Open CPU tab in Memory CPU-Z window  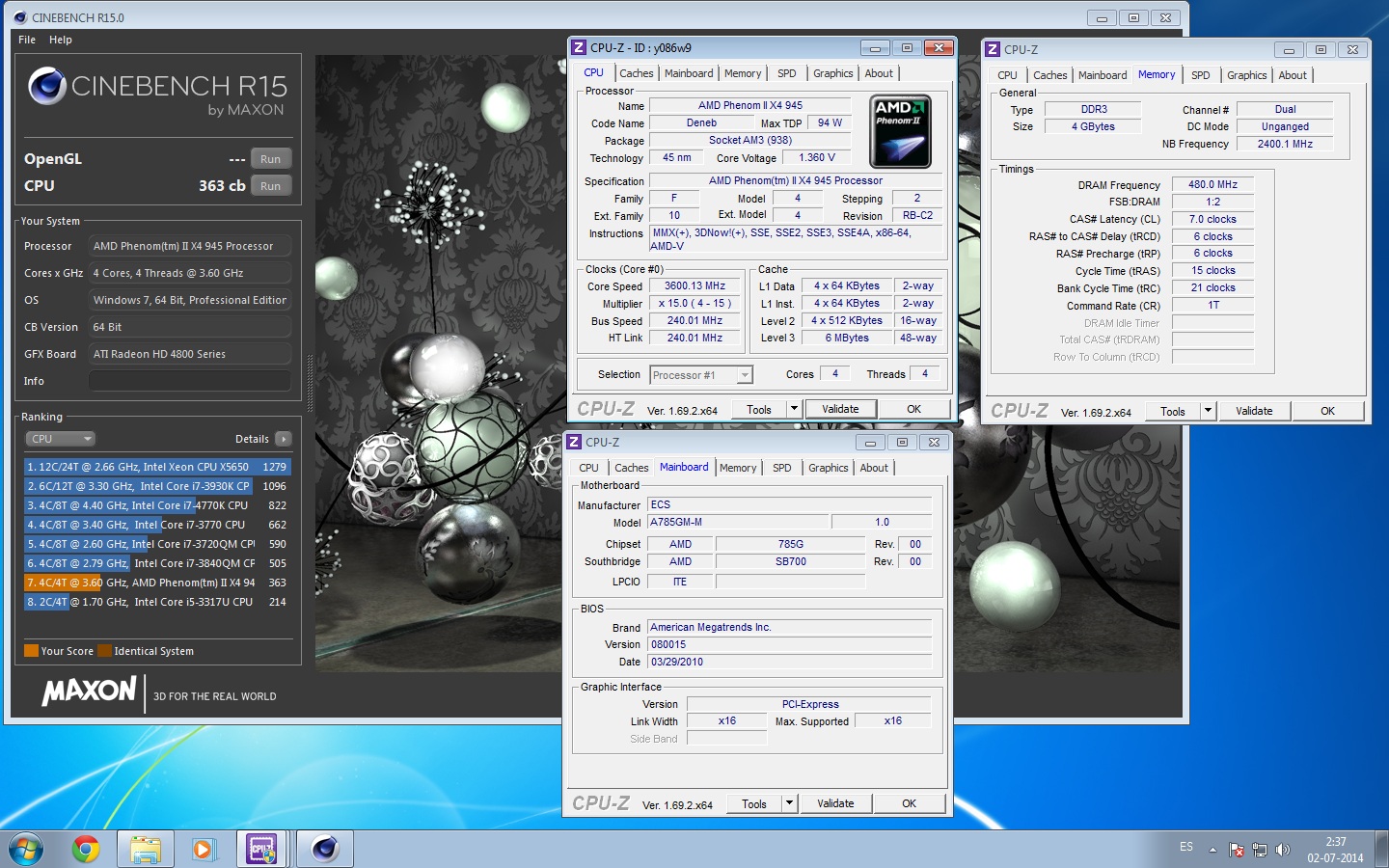1007,75
